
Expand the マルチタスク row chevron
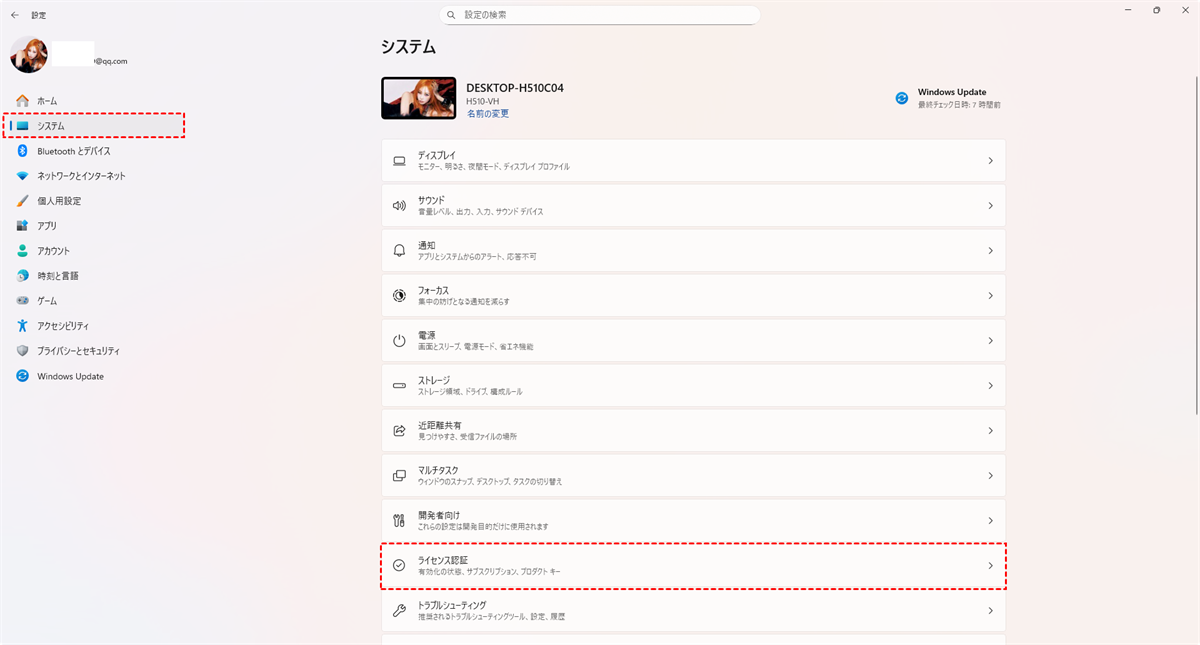[990, 476]
